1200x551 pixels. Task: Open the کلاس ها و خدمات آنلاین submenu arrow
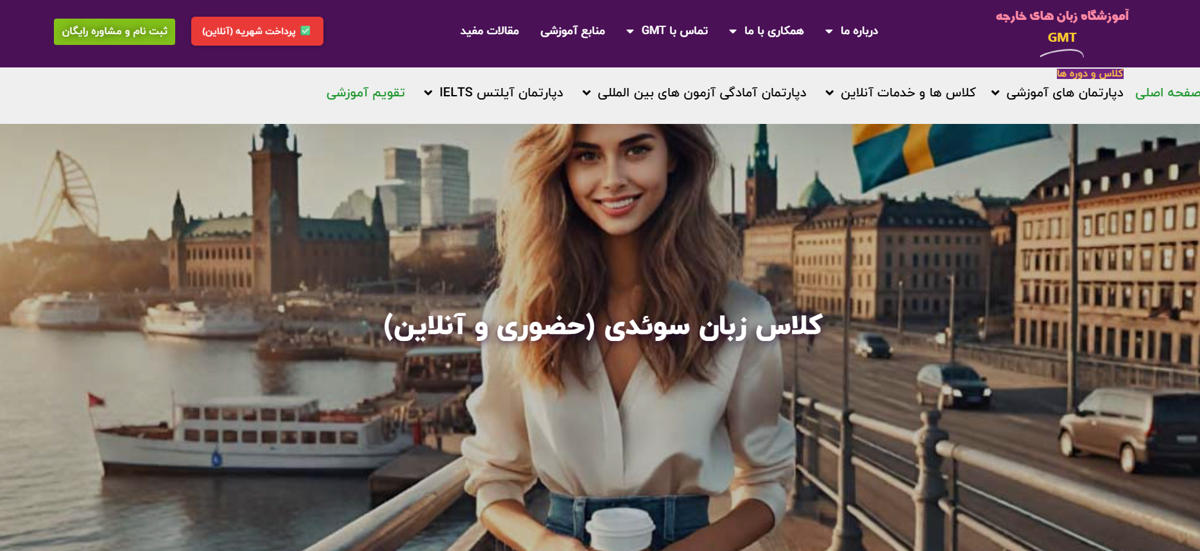click(829, 93)
